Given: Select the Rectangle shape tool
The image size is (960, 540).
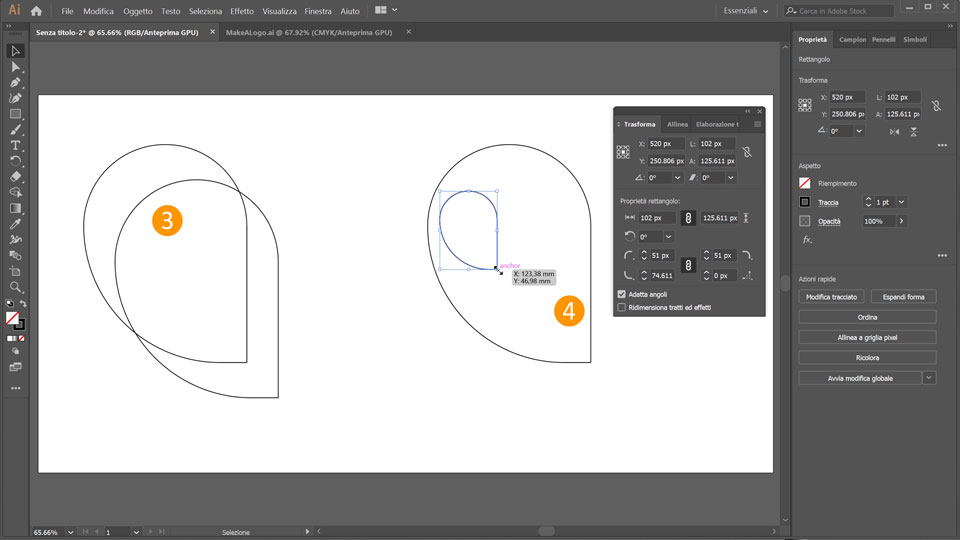Looking at the screenshot, I should [15, 114].
